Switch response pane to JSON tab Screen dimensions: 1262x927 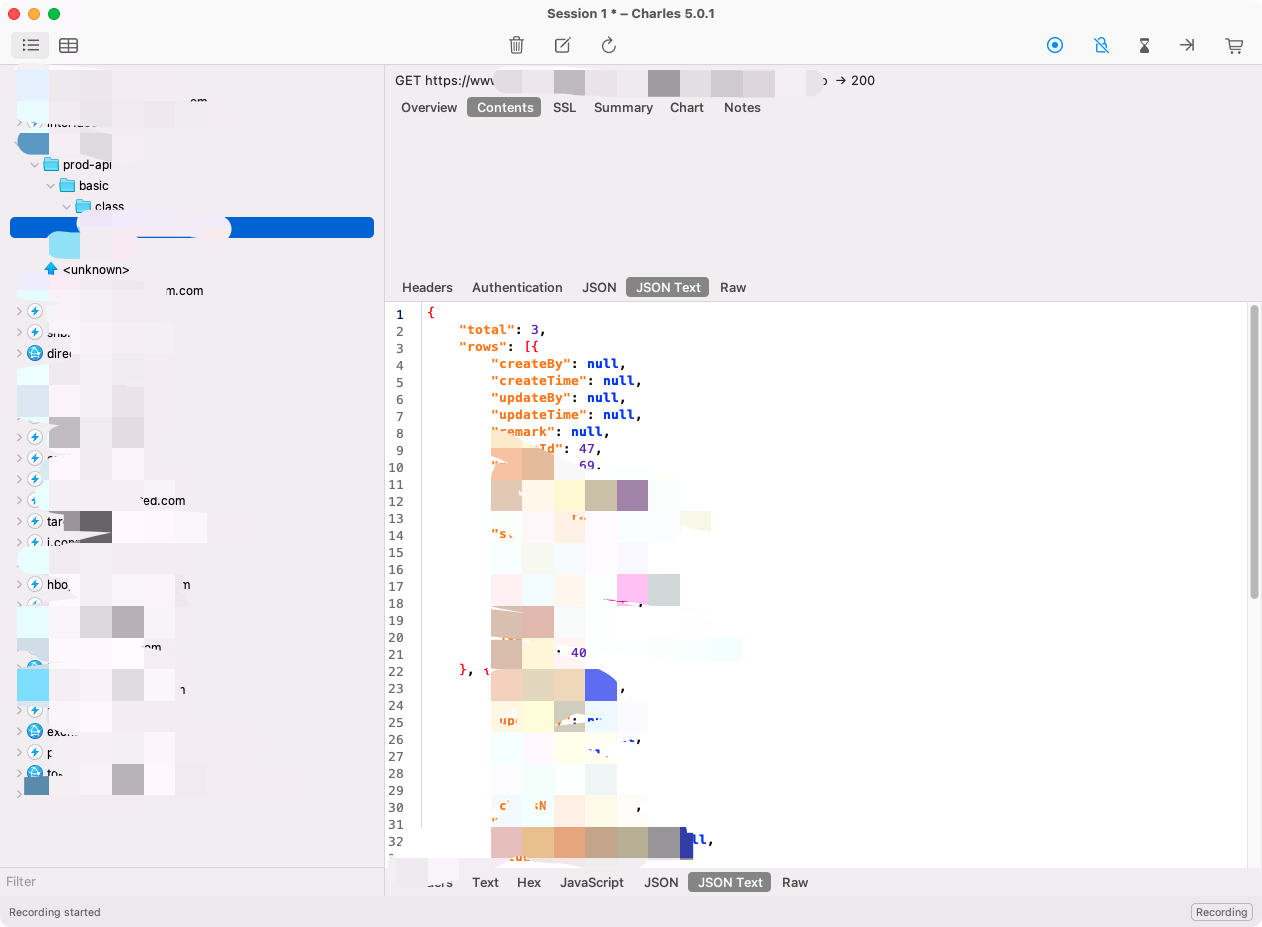[661, 882]
